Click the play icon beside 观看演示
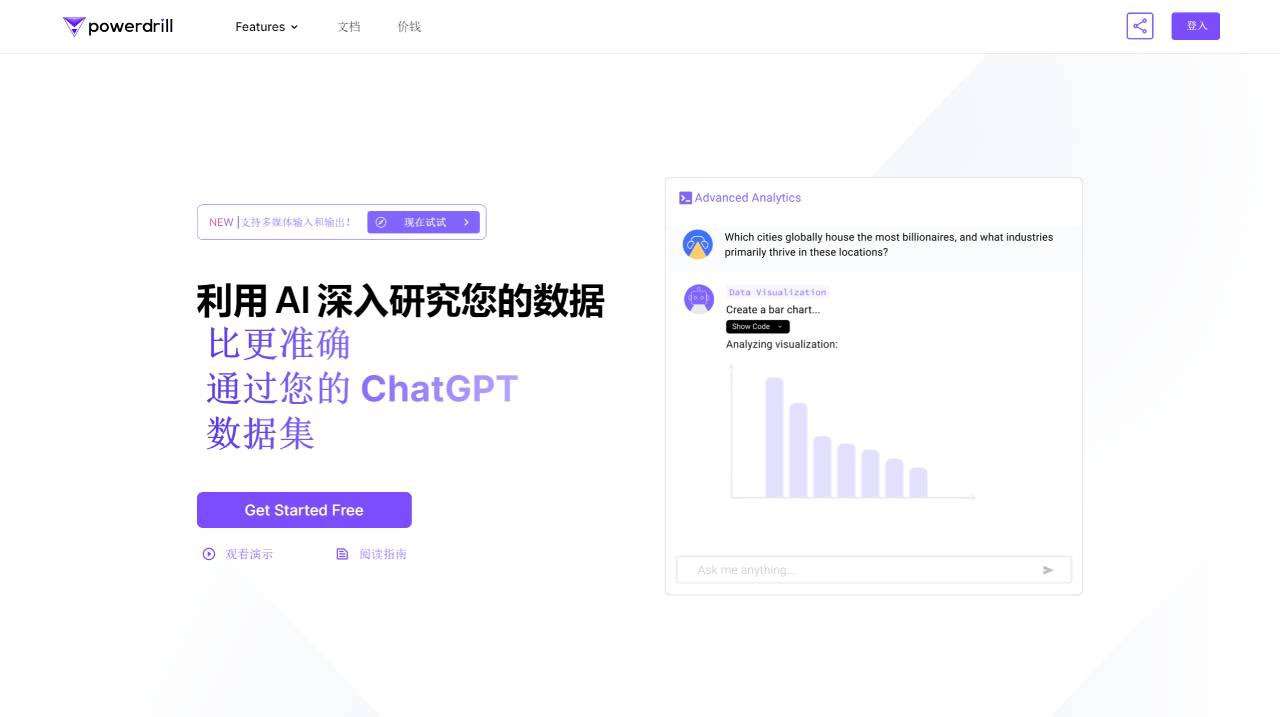Viewport: 1280px width, 717px height. (x=209, y=554)
